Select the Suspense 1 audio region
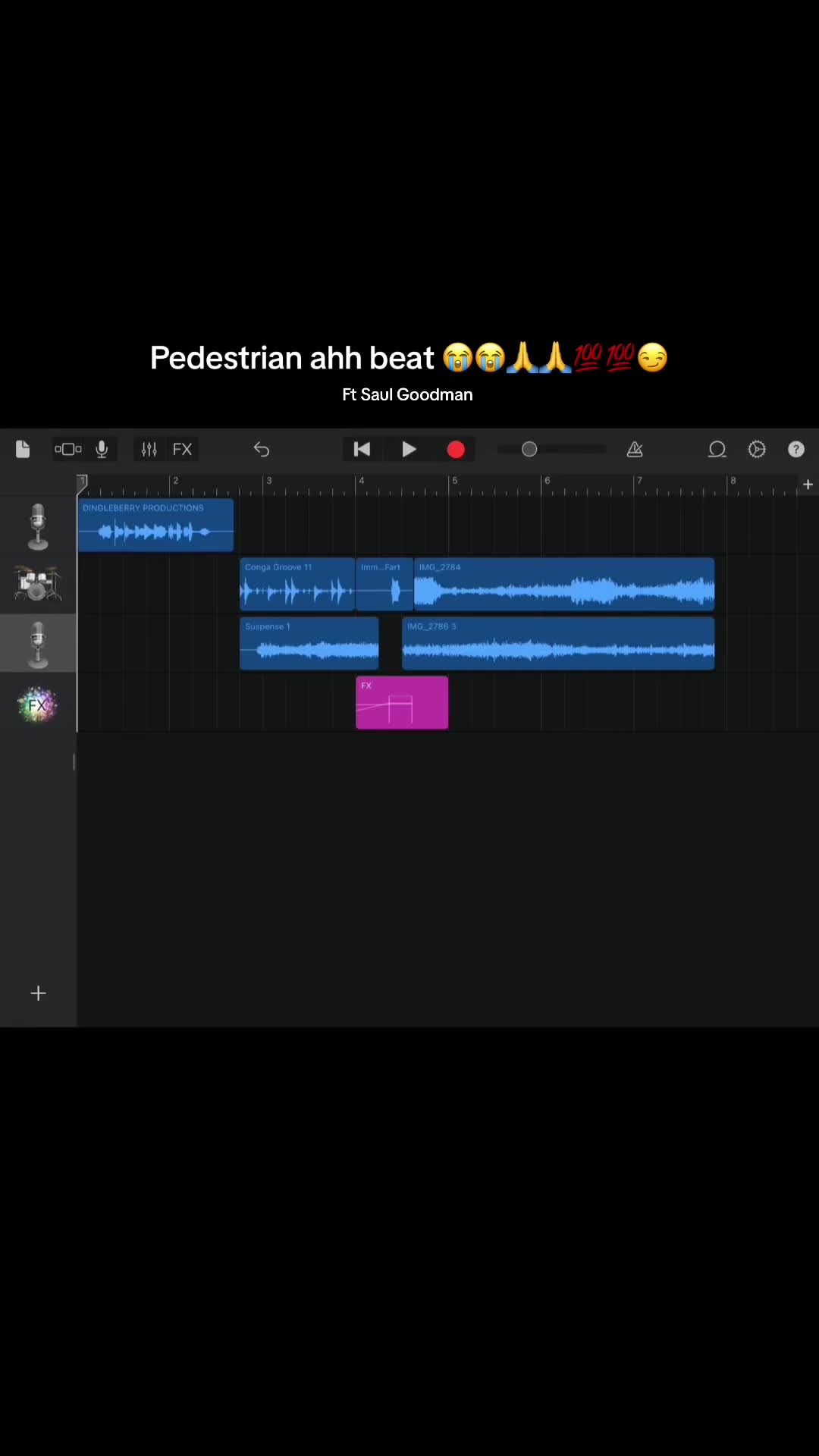 (309, 643)
